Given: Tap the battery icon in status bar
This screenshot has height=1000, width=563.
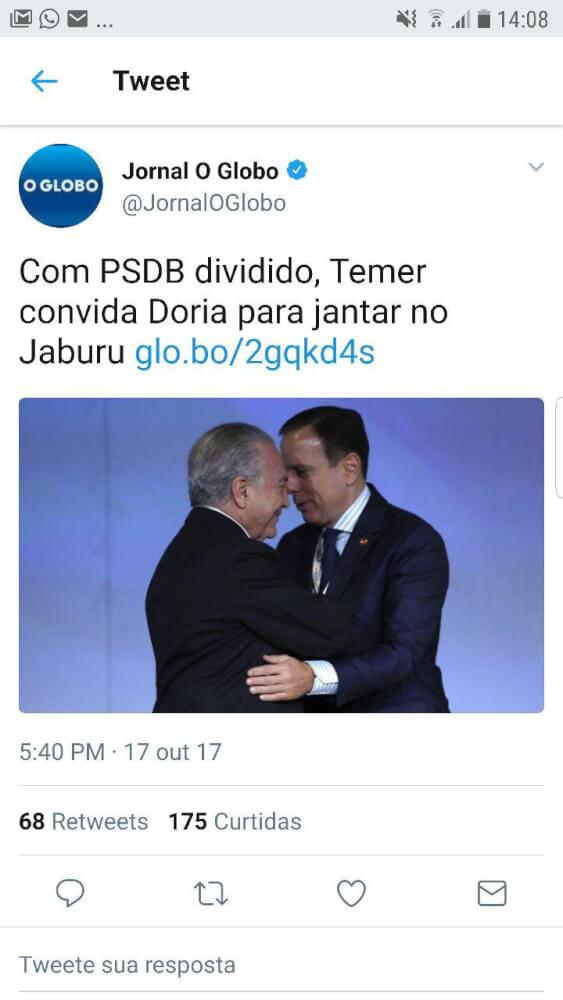Looking at the screenshot, I should tap(485, 20).
